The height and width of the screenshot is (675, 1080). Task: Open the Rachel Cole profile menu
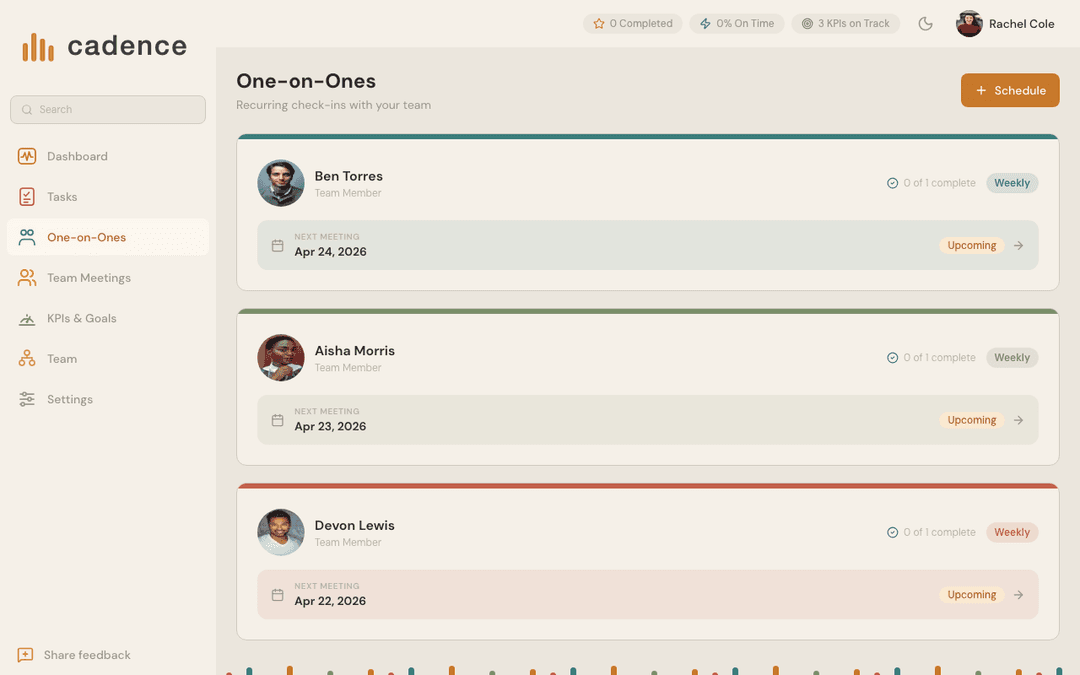[1006, 24]
